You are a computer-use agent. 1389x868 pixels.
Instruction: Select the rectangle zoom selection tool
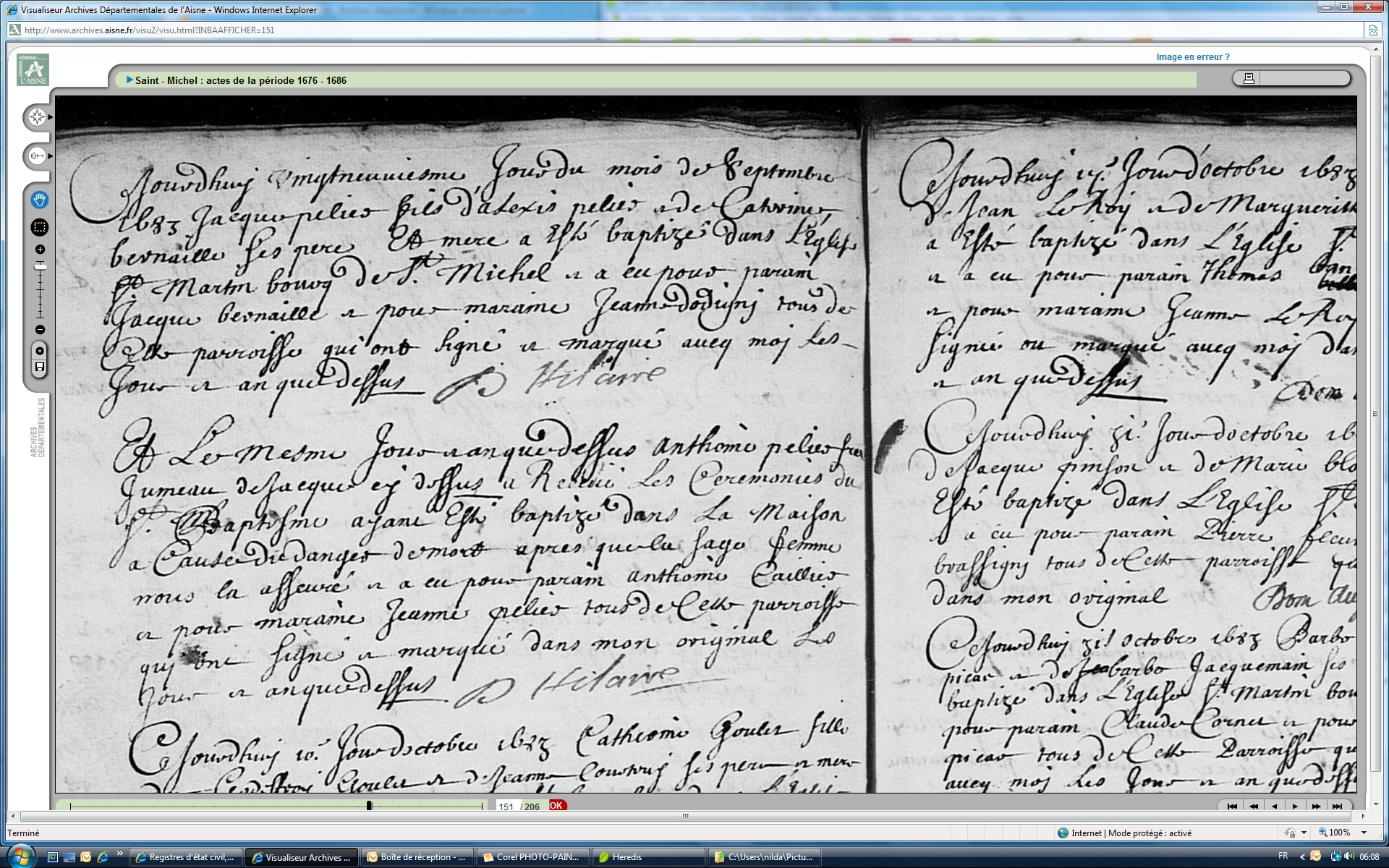[40, 227]
